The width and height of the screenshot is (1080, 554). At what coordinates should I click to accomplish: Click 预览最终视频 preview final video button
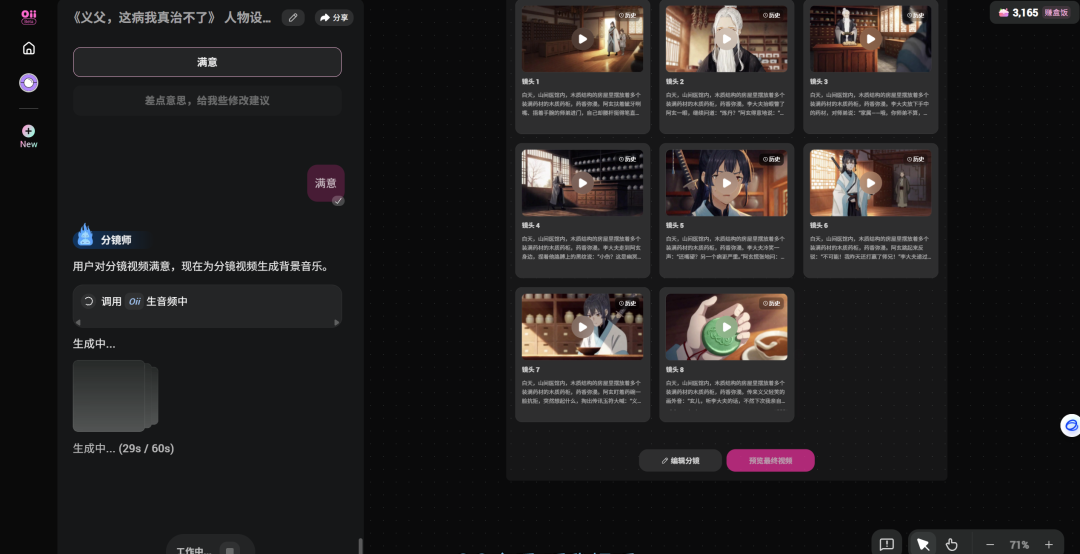click(771, 460)
